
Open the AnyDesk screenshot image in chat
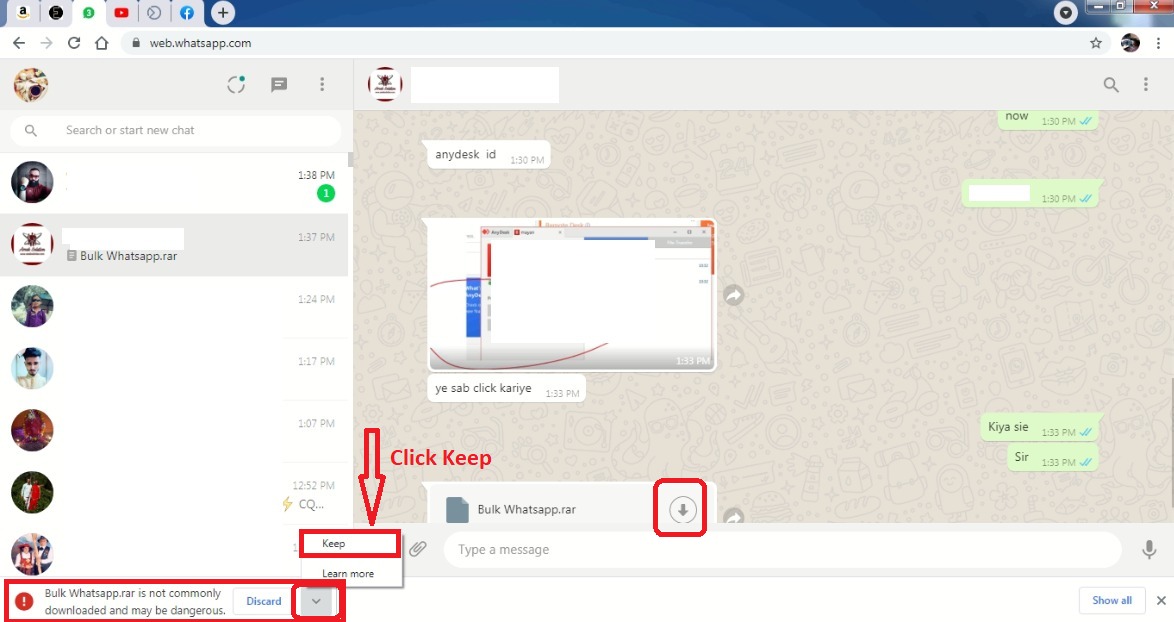[x=571, y=294]
